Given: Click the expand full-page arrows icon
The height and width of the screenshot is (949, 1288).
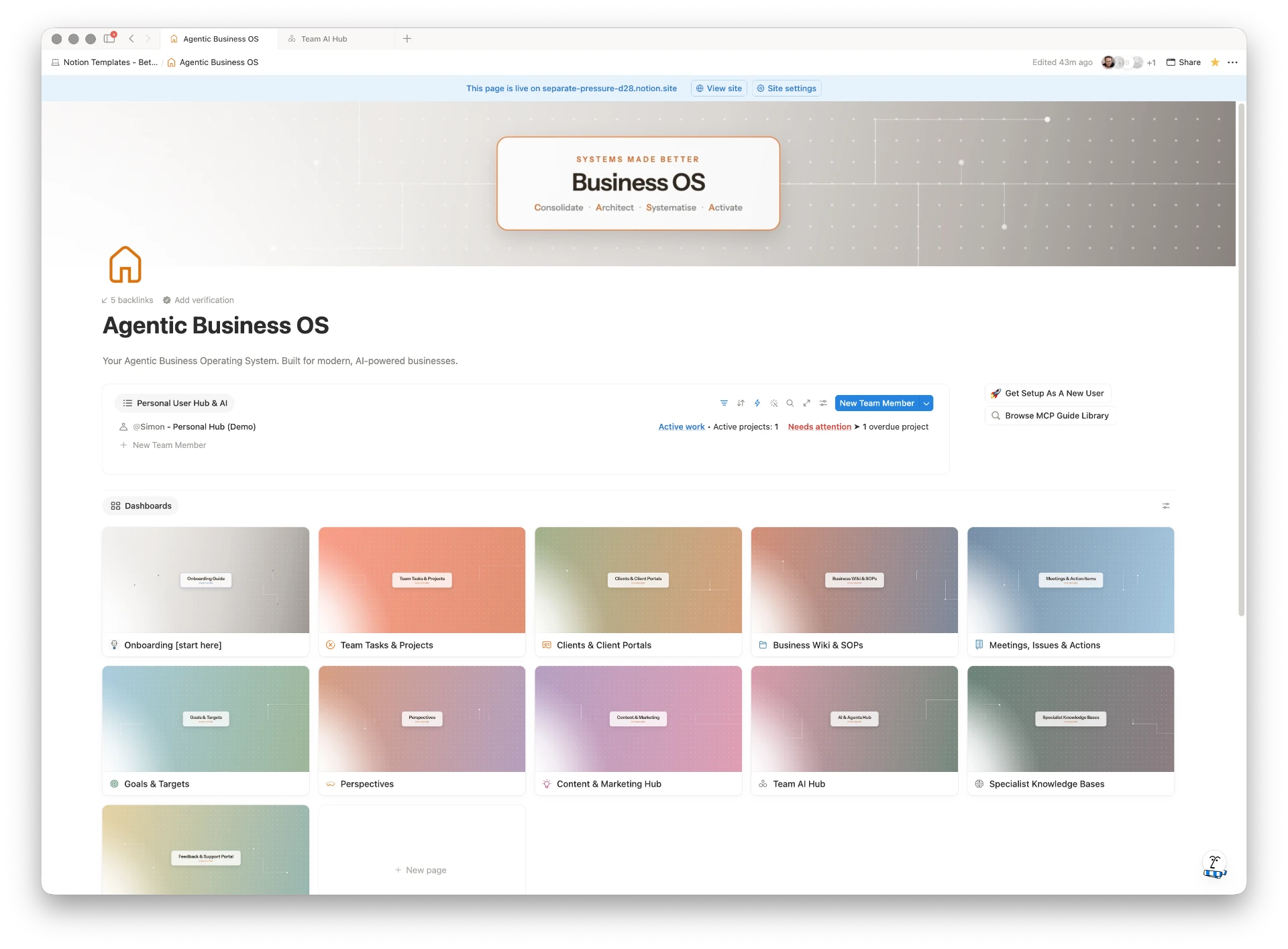Looking at the screenshot, I should pos(807,403).
